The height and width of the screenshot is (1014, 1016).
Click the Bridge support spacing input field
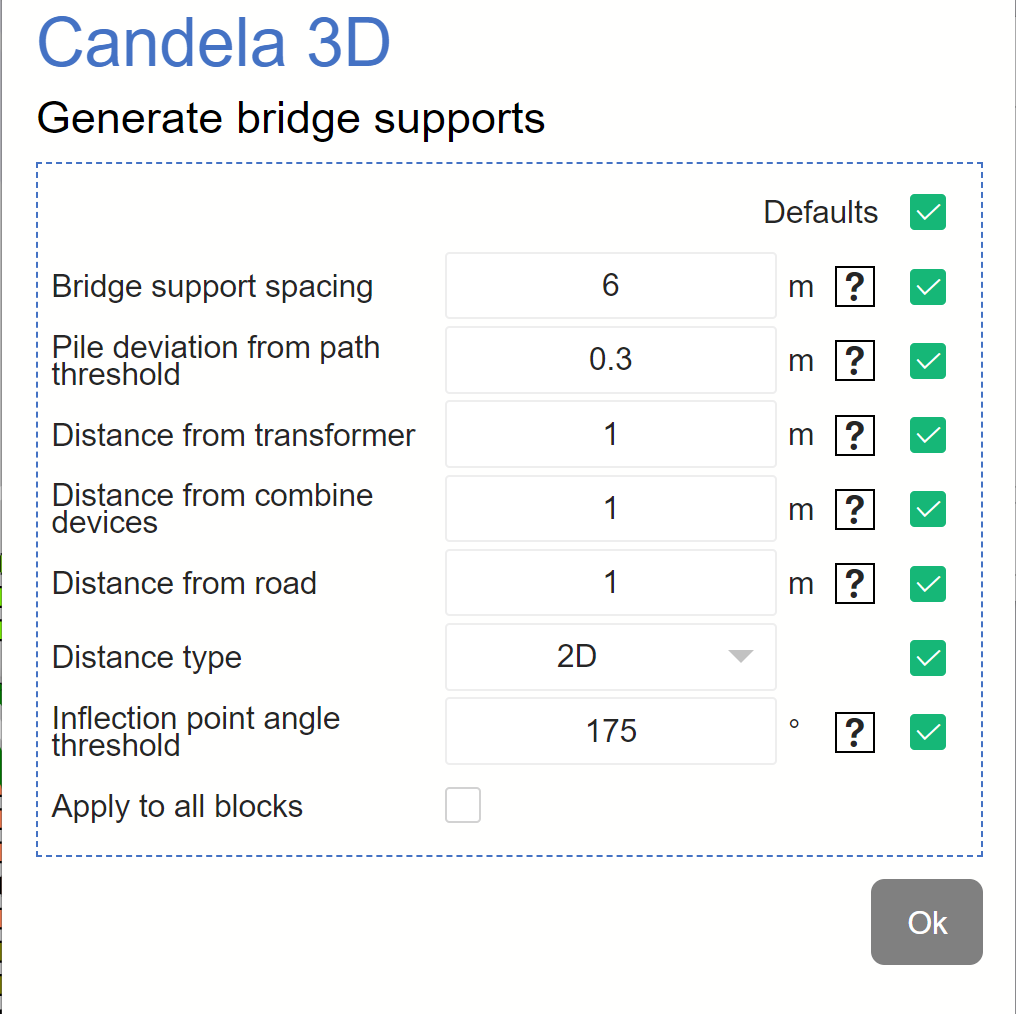(610, 286)
